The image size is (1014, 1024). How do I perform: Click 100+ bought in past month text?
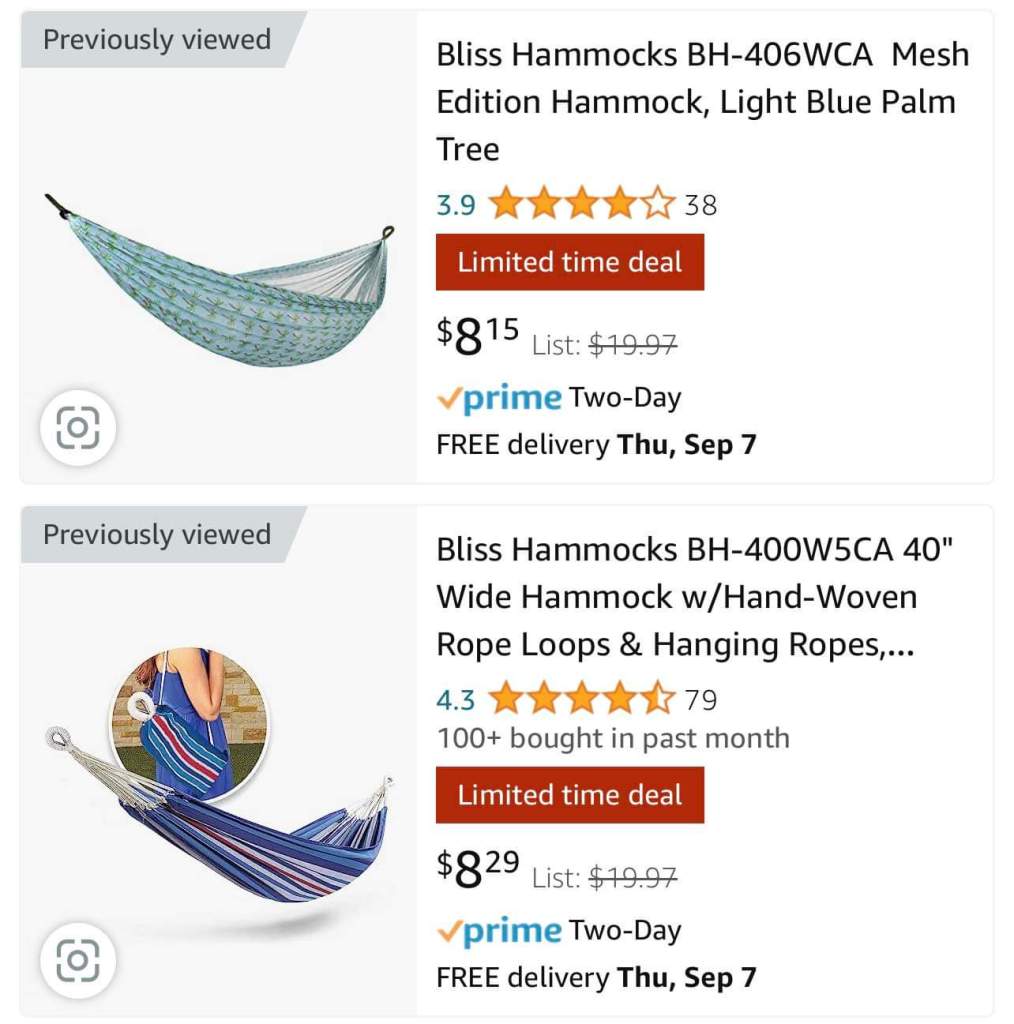[x=613, y=739]
